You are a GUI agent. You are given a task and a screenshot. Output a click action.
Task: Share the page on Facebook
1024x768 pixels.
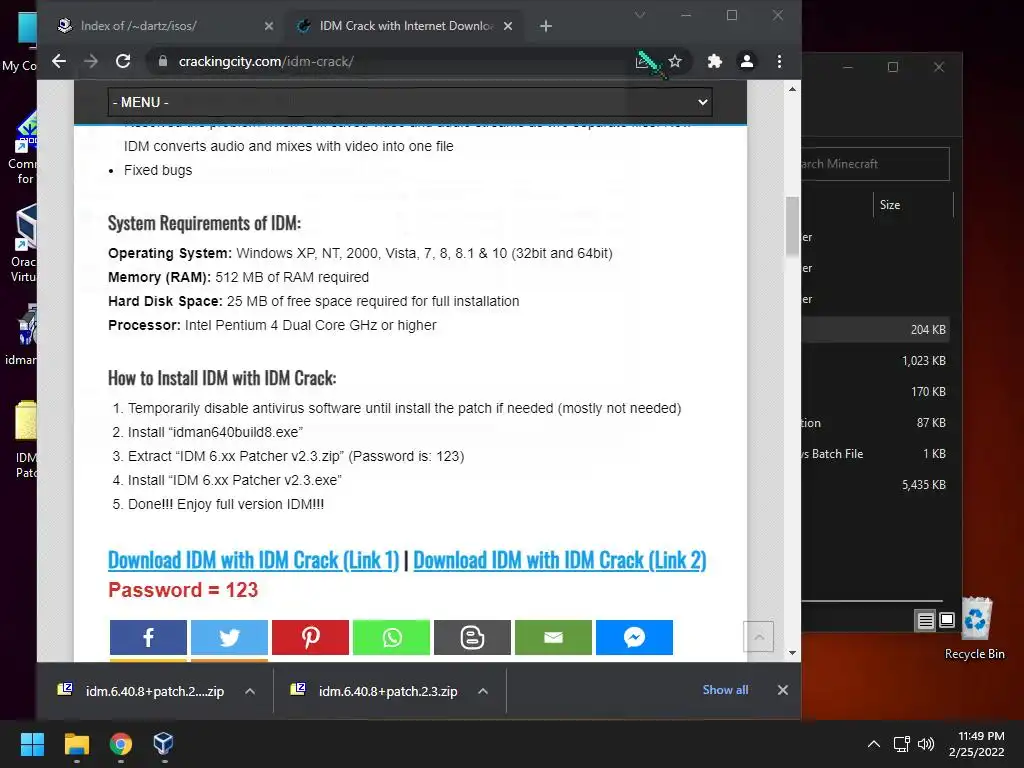click(148, 637)
